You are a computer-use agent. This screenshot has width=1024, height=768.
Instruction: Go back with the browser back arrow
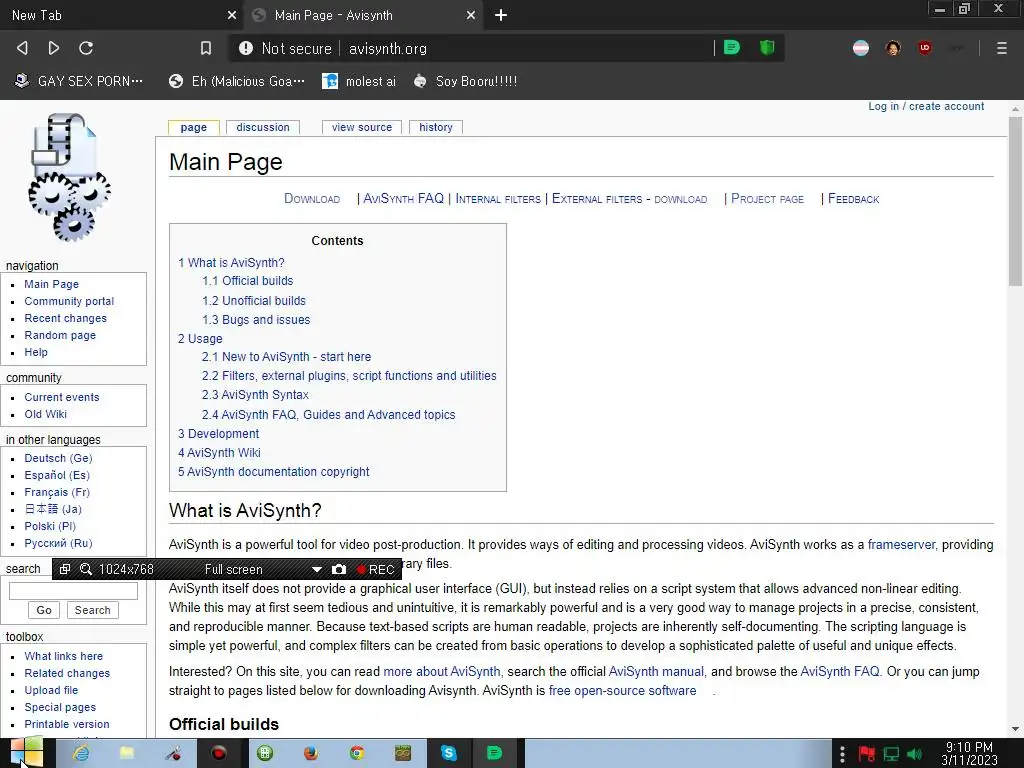[22, 48]
